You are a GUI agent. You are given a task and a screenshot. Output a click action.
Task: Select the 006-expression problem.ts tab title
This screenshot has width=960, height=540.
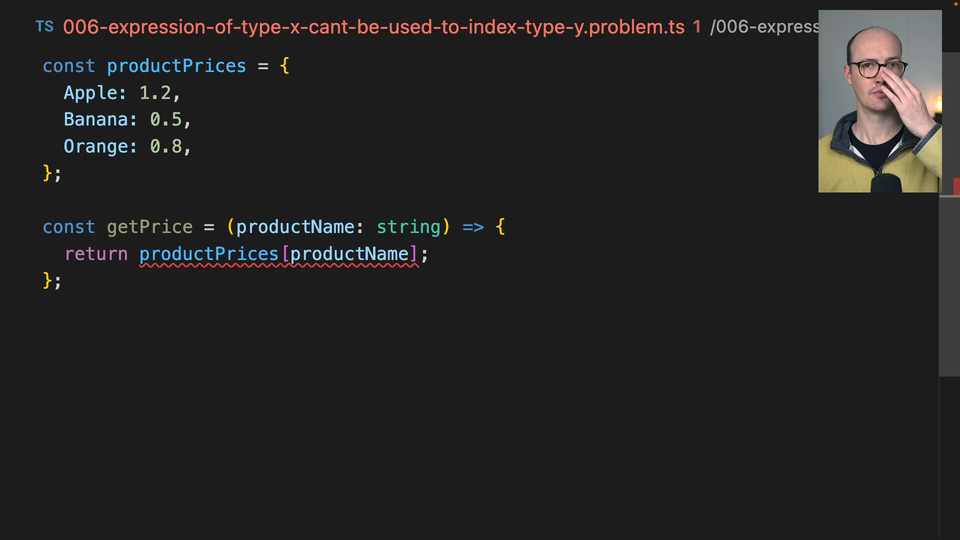pyautogui.click(x=373, y=27)
